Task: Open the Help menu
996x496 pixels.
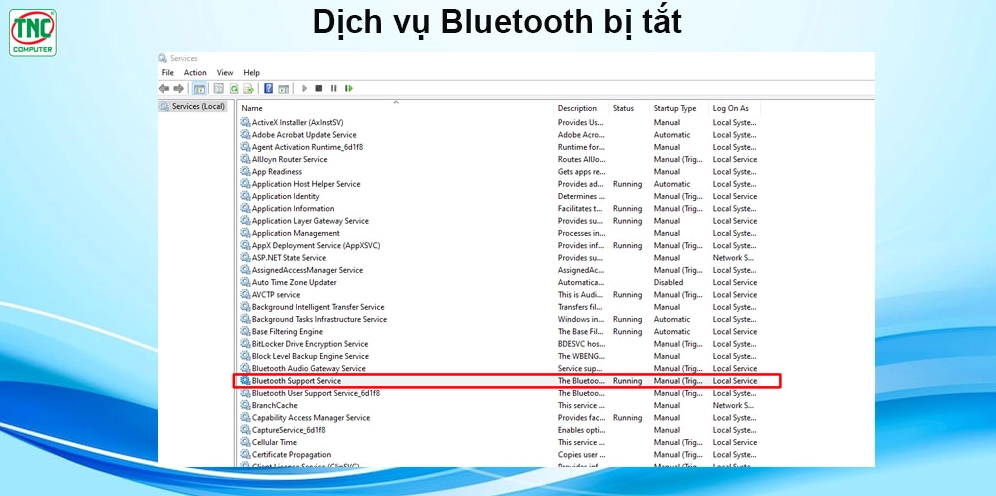Action: click(252, 73)
